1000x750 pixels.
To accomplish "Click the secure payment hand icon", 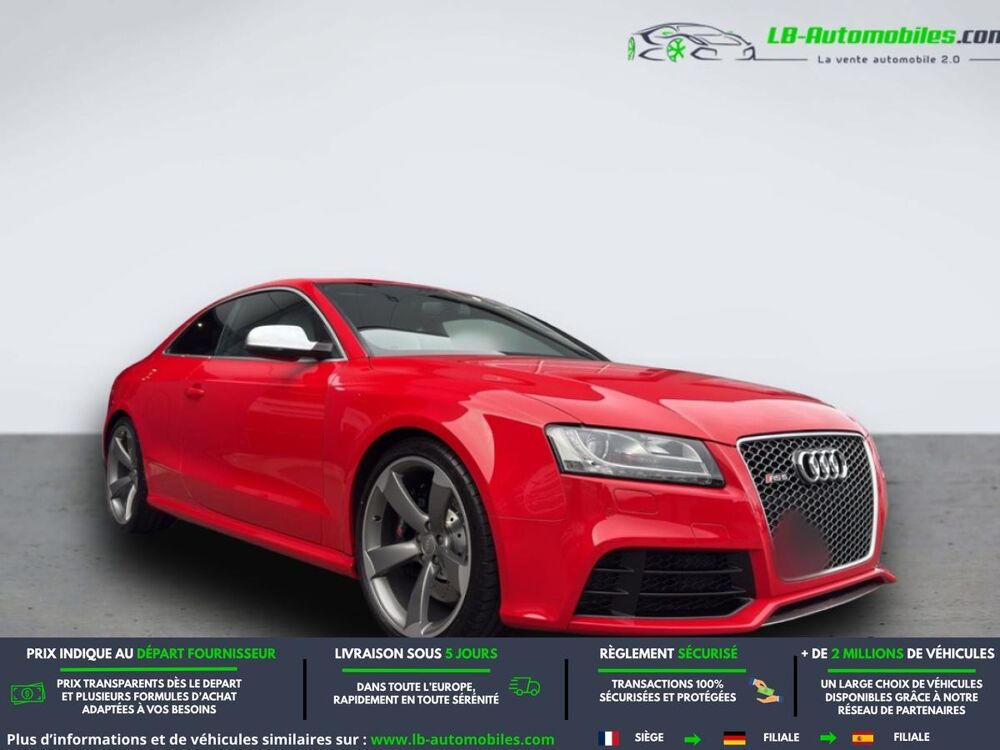I will 765,691.
